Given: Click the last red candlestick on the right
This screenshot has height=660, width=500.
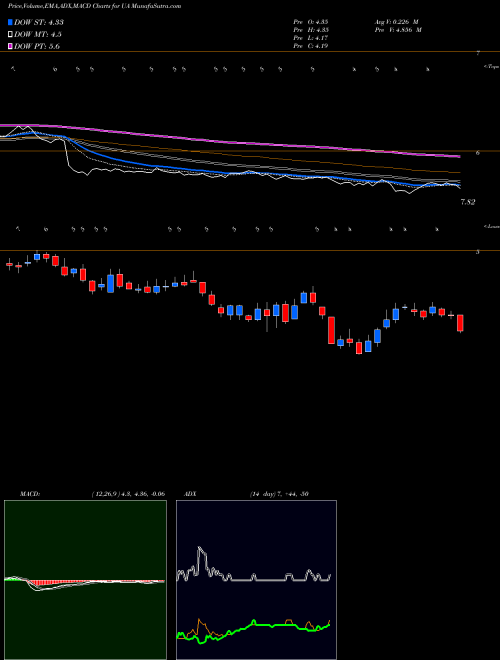Looking at the screenshot, I should [460, 323].
